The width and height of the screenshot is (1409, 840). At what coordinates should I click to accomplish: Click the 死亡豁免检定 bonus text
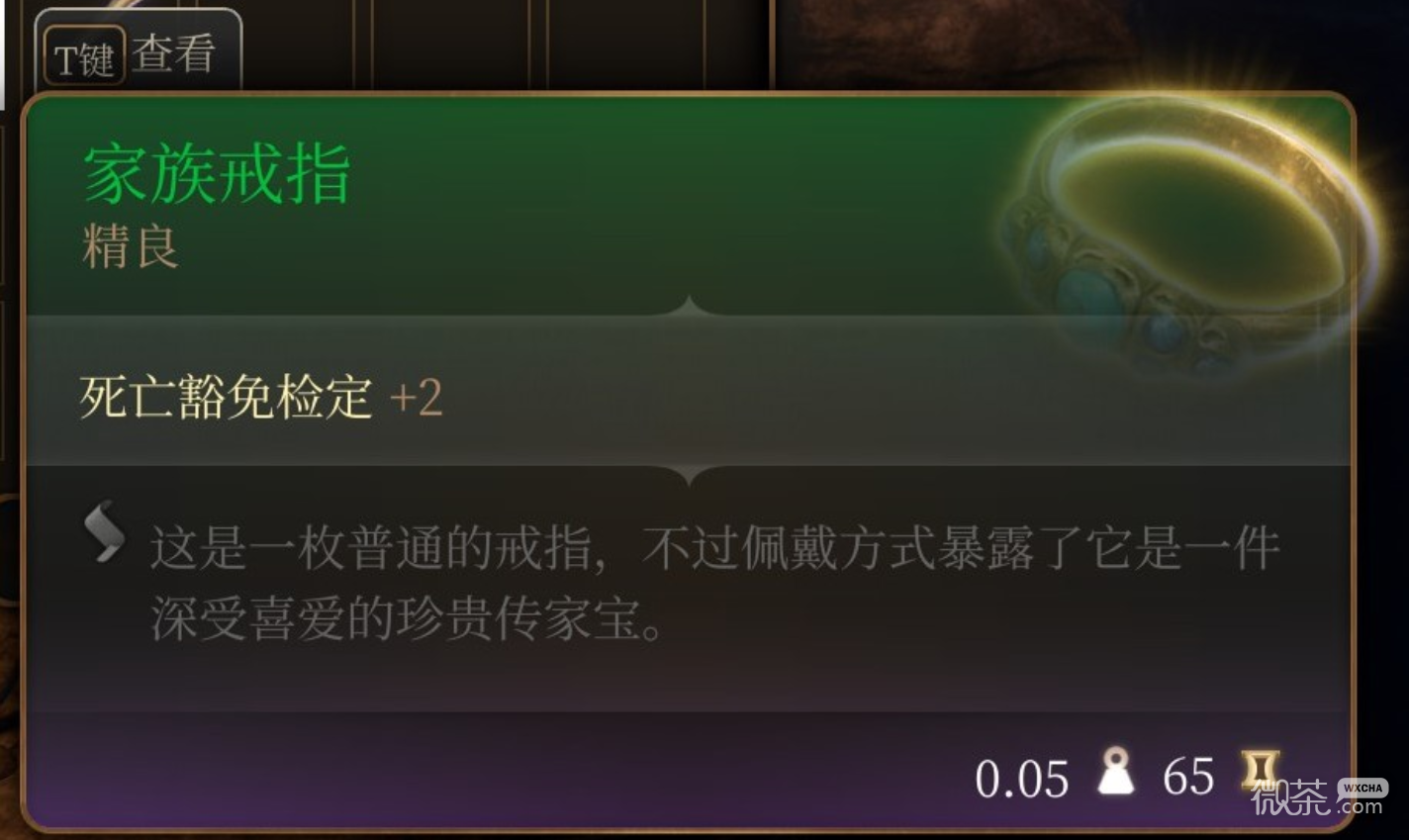click(226, 398)
